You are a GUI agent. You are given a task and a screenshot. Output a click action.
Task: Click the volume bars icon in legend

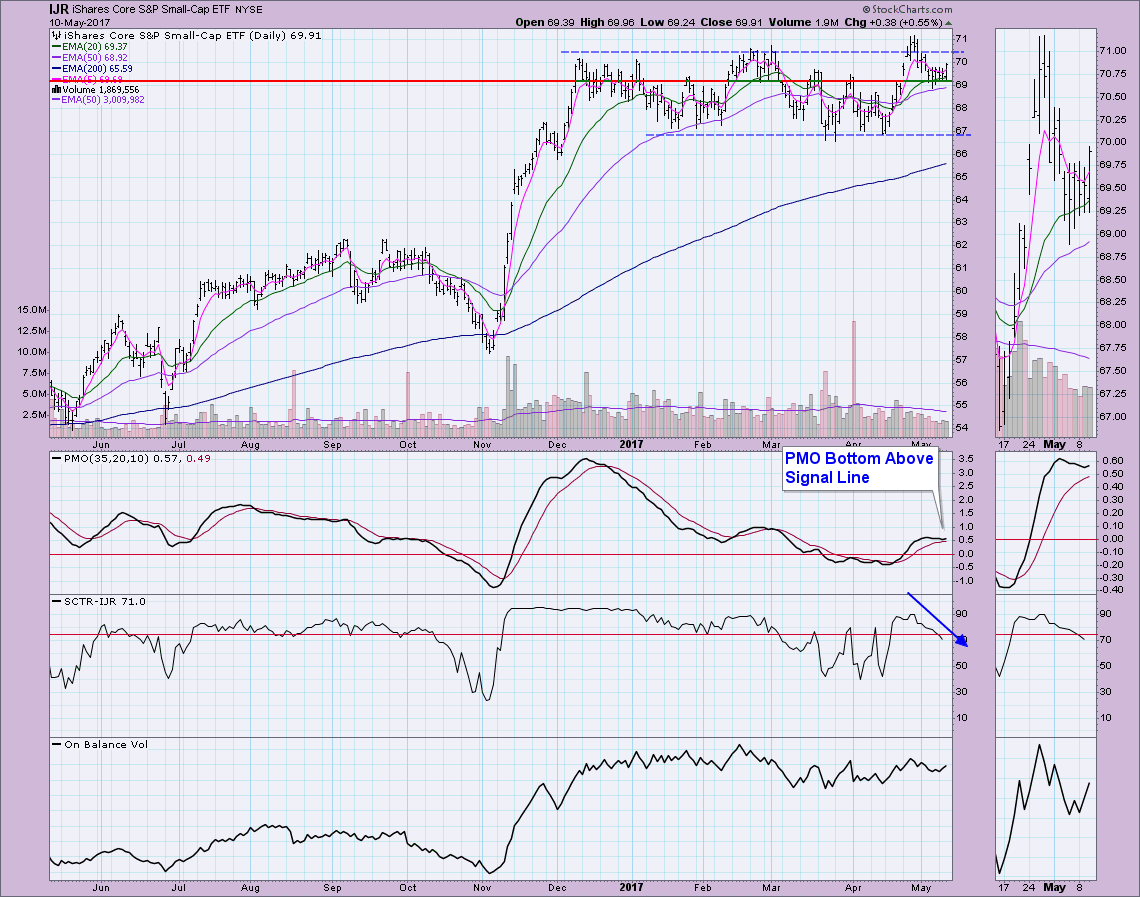54,89
